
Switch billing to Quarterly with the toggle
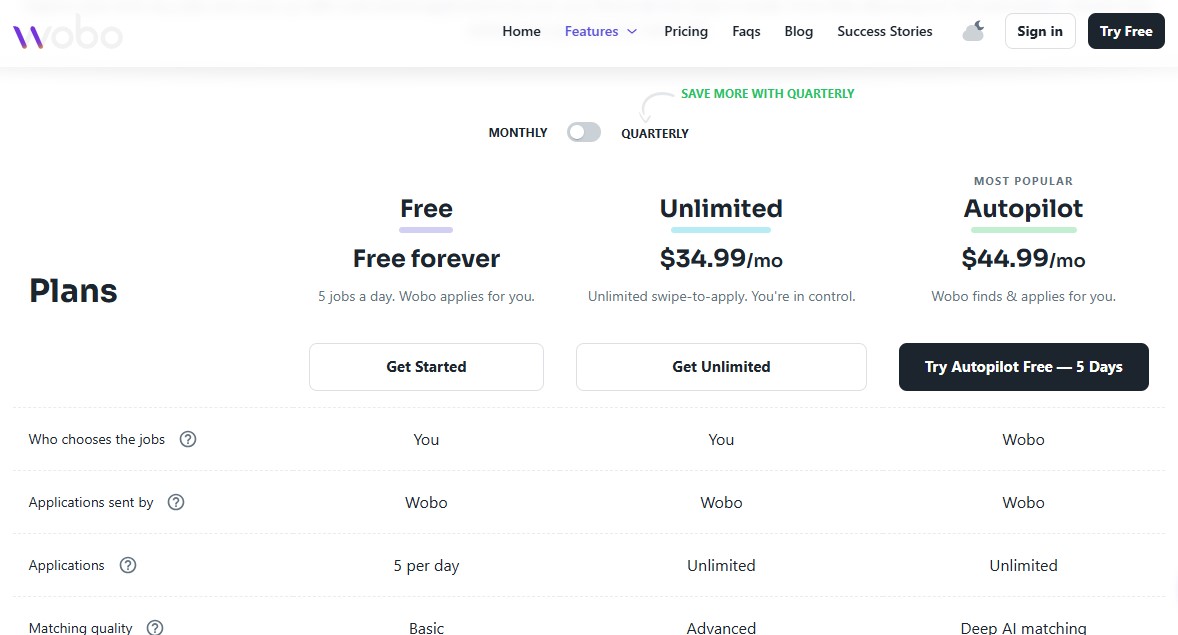(583, 132)
